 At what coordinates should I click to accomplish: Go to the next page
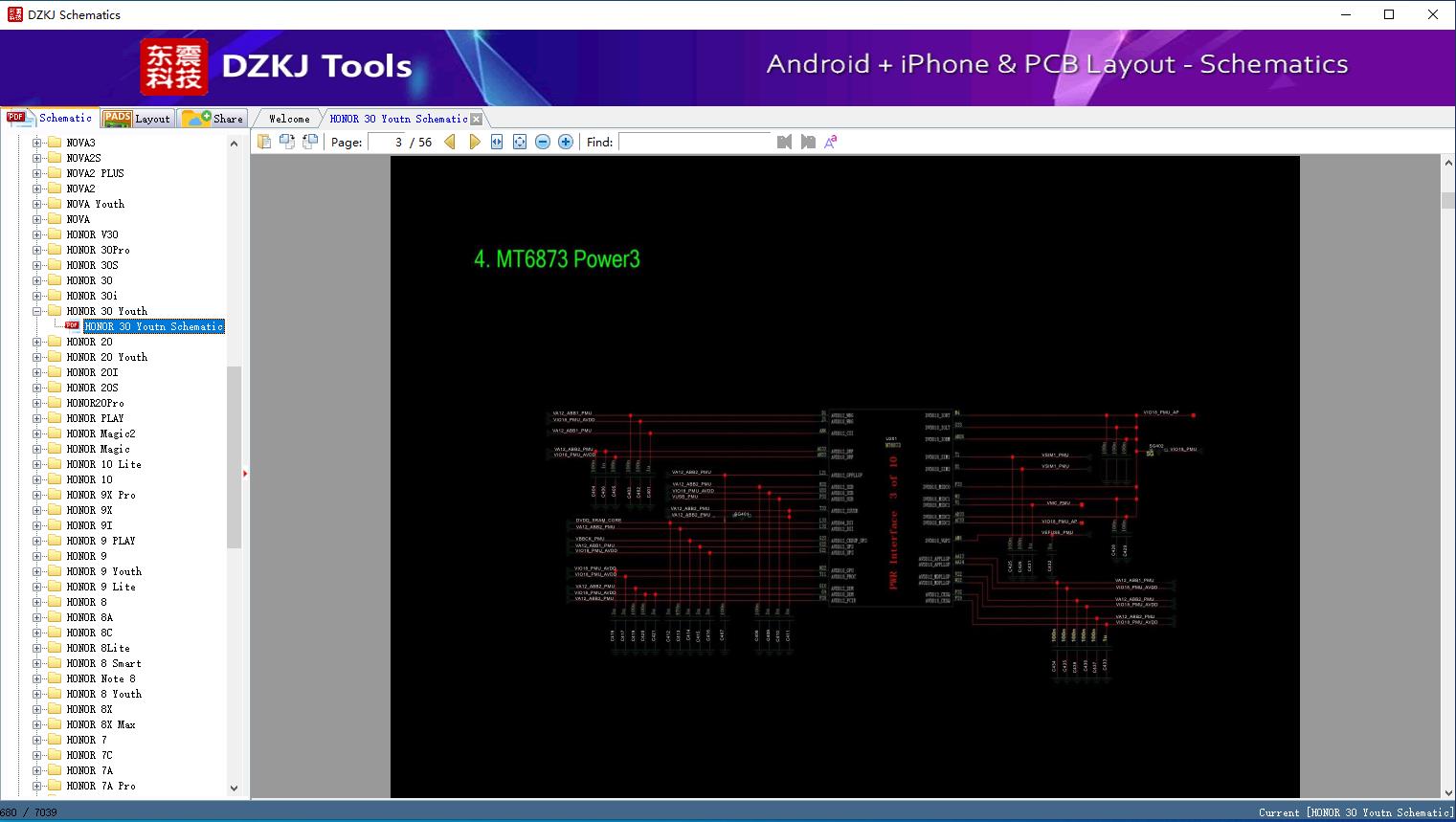tap(474, 142)
